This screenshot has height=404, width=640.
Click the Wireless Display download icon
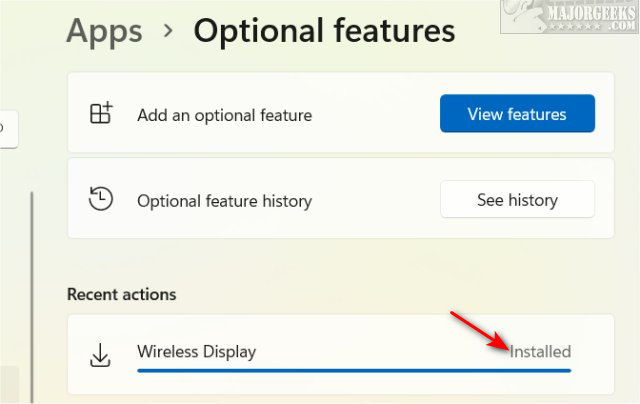(x=101, y=353)
